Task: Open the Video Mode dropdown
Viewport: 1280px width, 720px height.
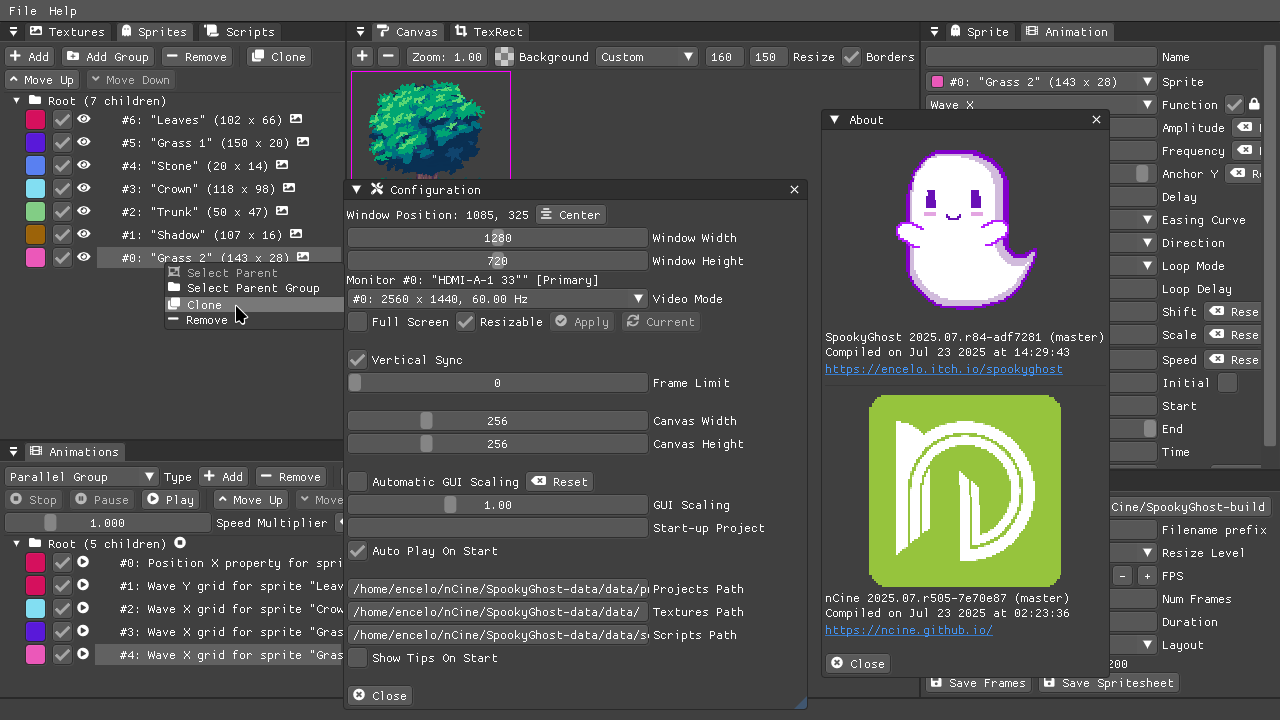Action: tap(497, 299)
